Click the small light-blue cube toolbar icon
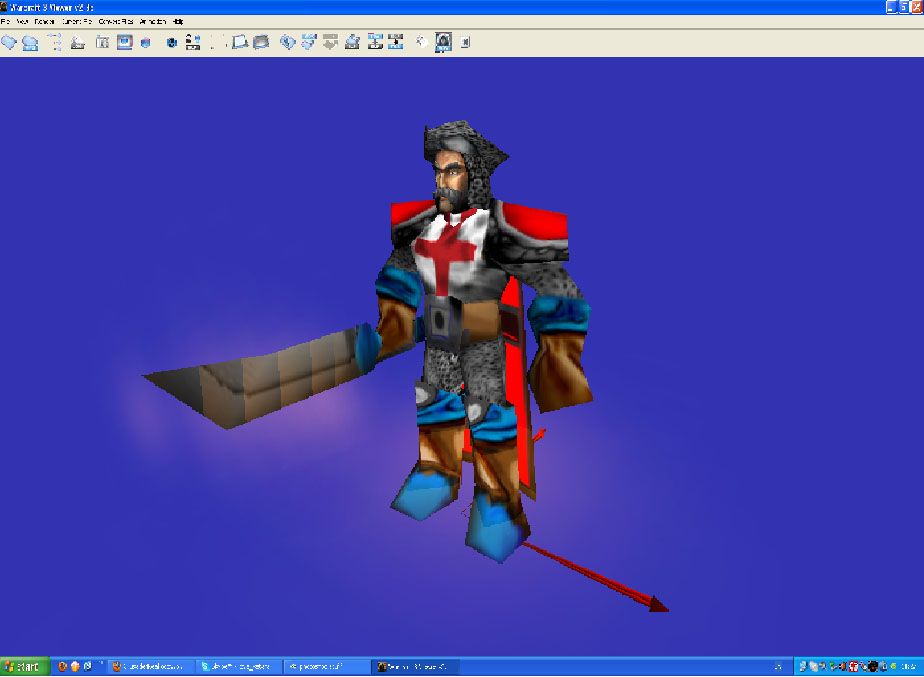 pyautogui.click(x=146, y=42)
